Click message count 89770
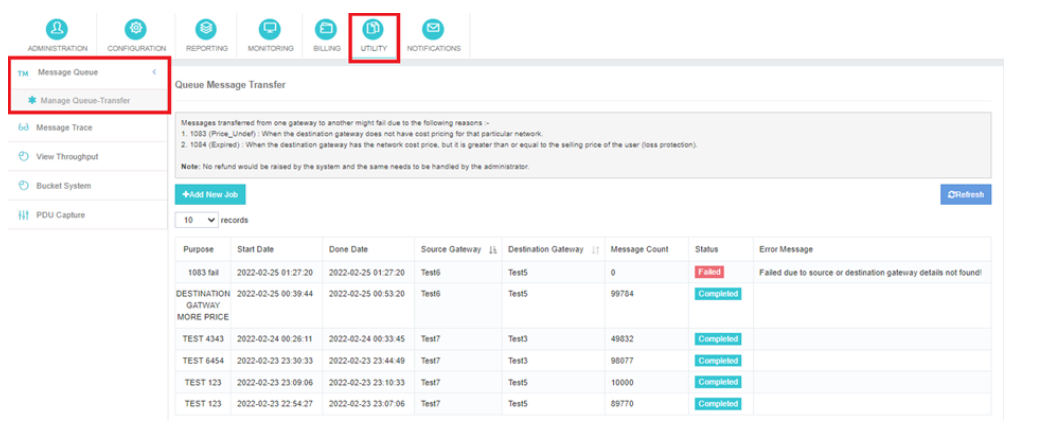Viewport: 1038px width, 434px height. point(622,404)
